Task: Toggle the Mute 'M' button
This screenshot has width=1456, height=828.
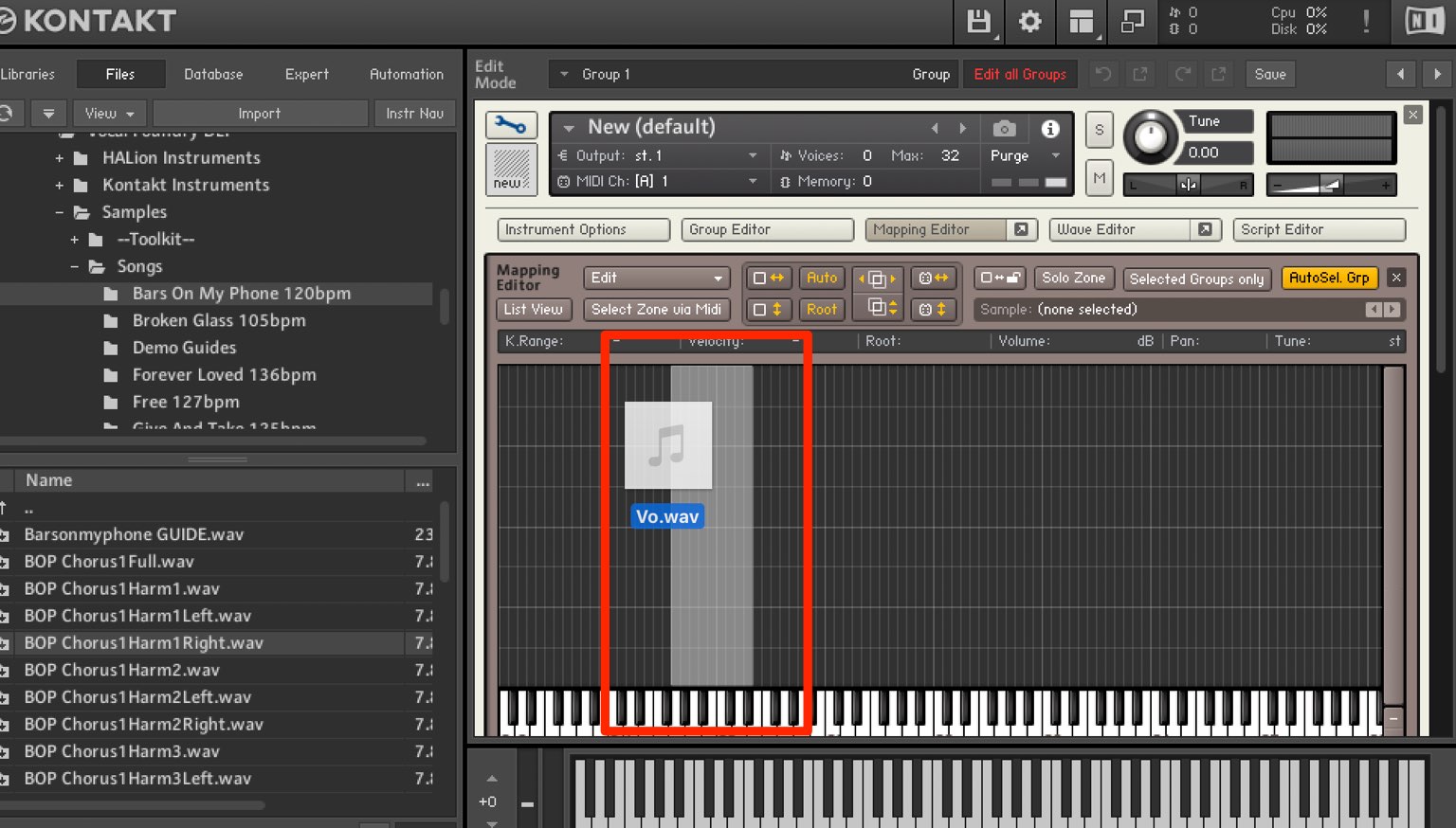Action: [x=1100, y=177]
